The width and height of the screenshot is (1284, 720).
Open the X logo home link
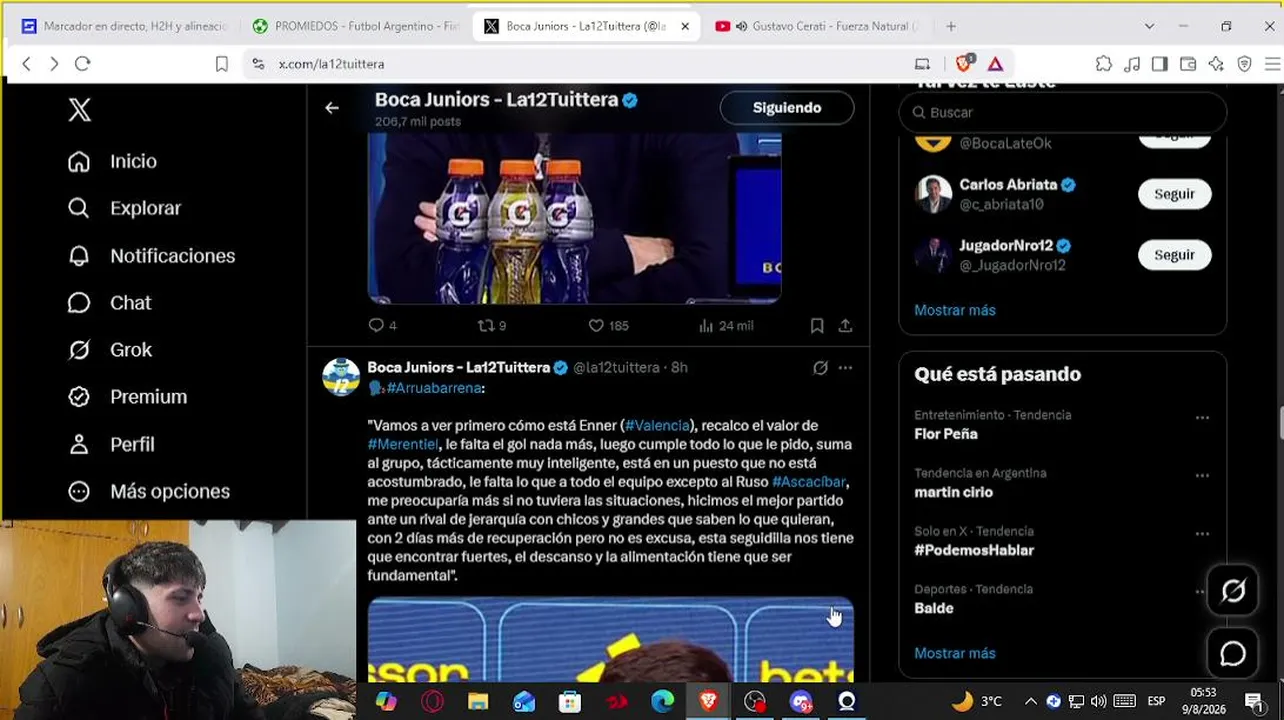[79, 110]
